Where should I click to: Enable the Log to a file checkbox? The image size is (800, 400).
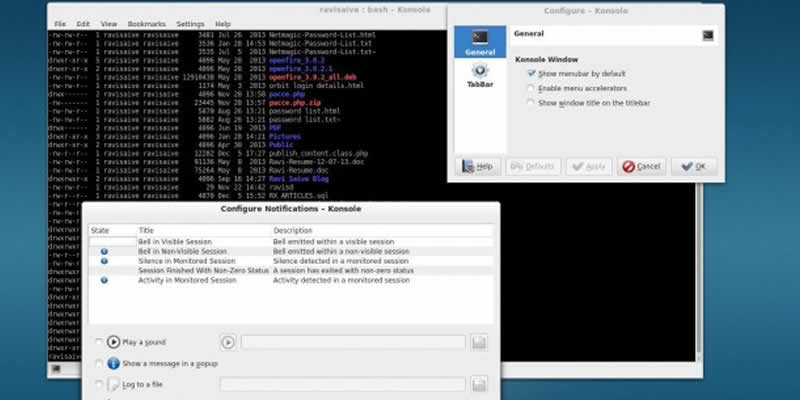pyautogui.click(x=99, y=384)
